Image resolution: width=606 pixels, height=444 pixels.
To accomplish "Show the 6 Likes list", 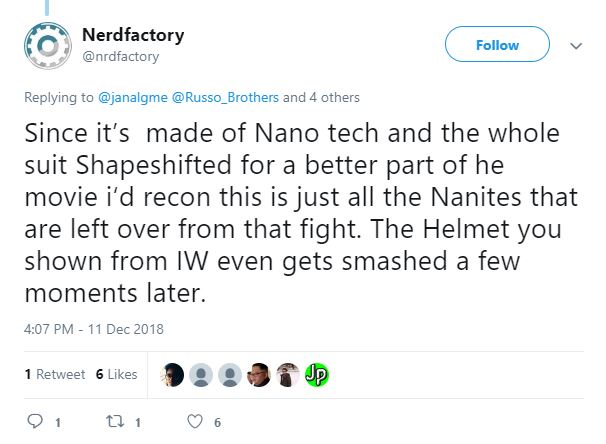I will tap(116, 374).
